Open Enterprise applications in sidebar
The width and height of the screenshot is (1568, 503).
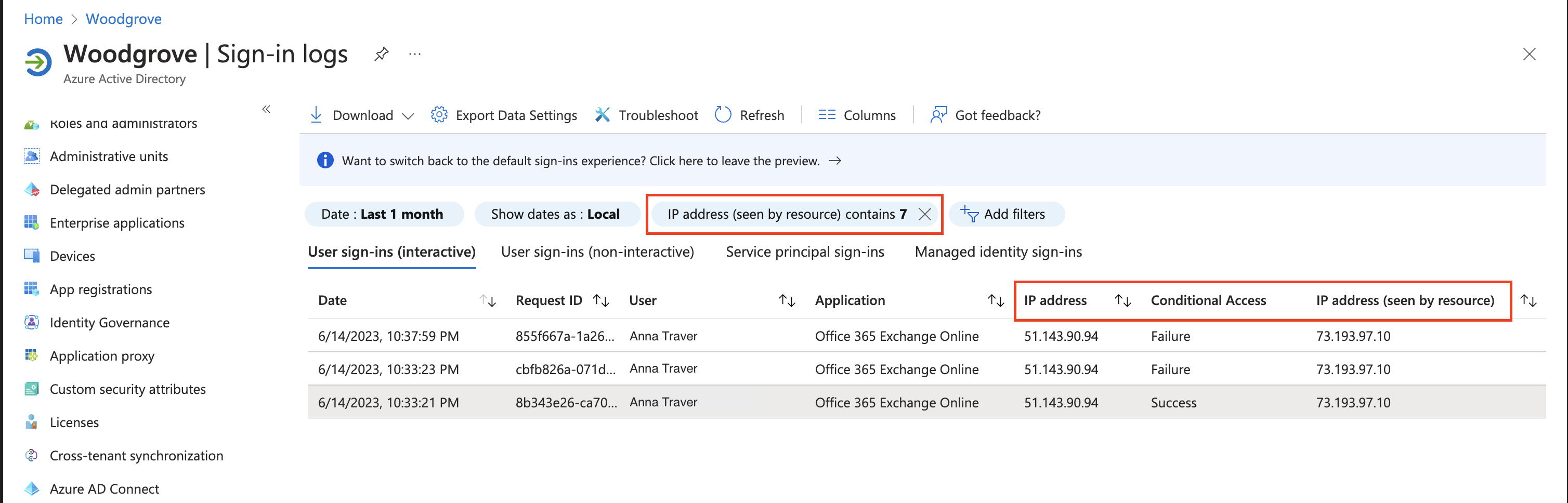[117, 222]
